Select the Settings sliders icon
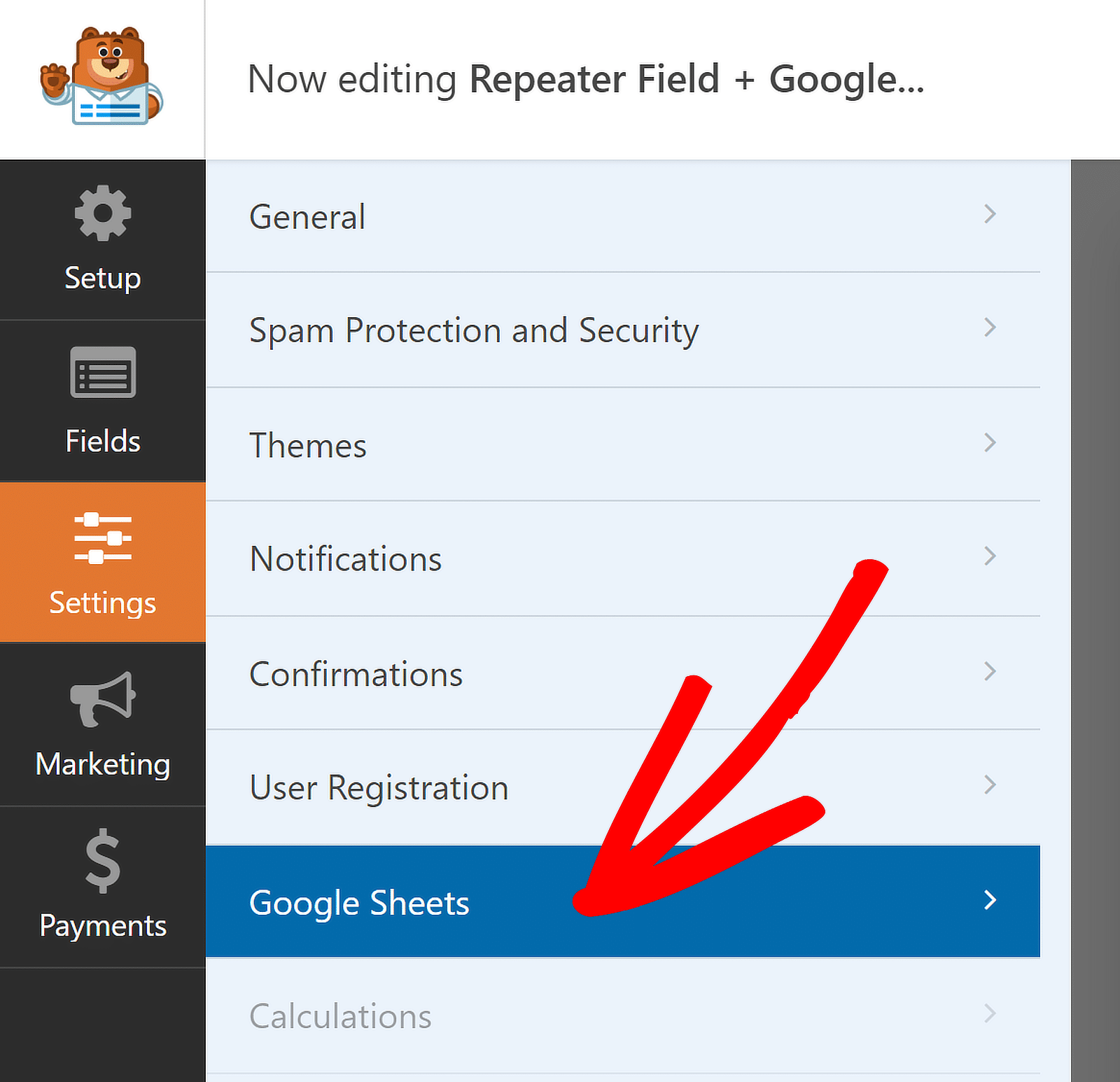Image resolution: width=1120 pixels, height=1082 pixels. pos(103,539)
